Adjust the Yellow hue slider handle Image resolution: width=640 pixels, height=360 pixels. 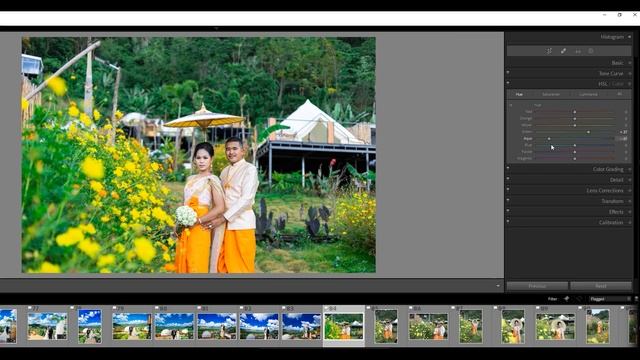(575, 125)
